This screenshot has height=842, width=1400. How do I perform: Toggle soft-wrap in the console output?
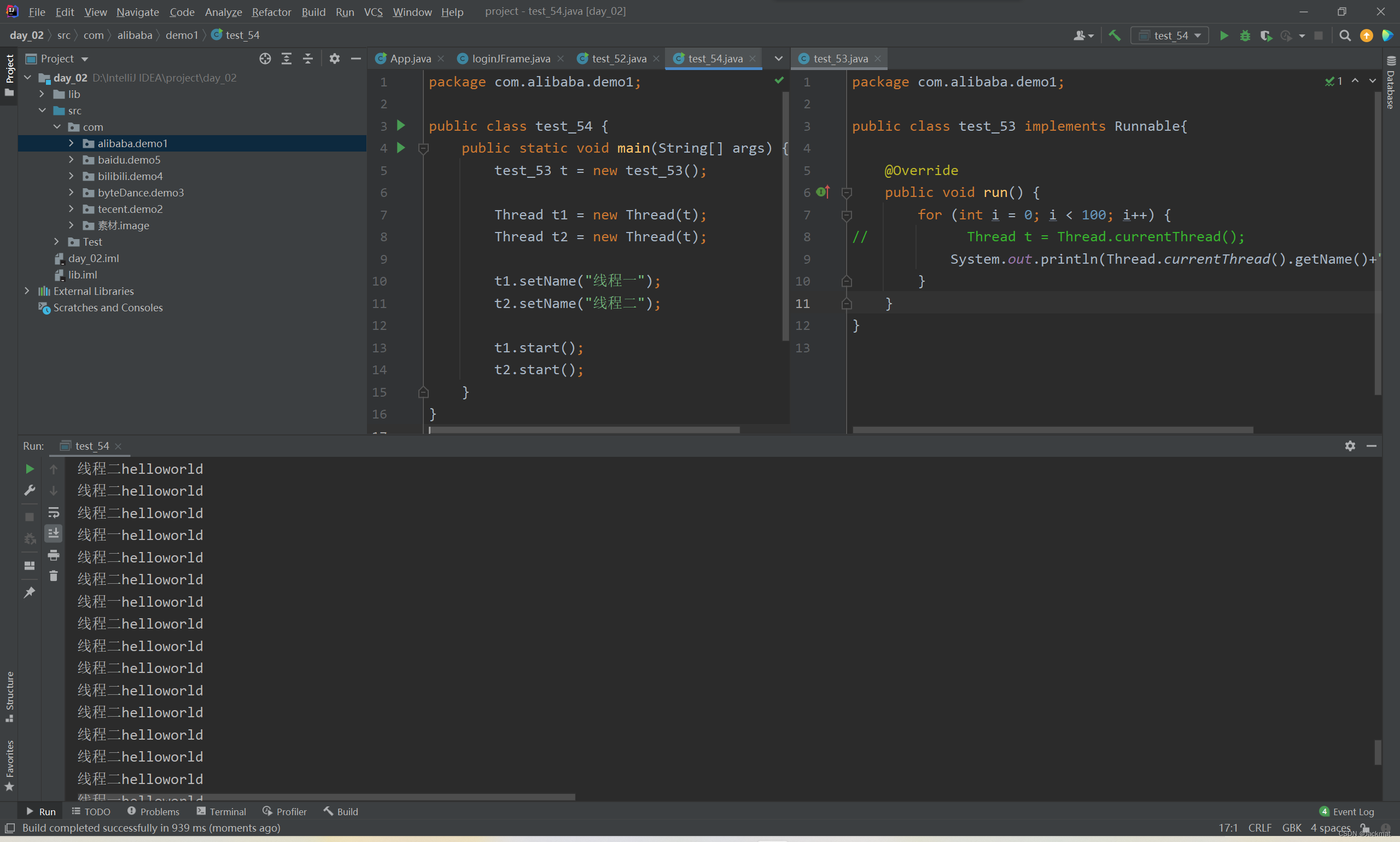tap(53, 512)
